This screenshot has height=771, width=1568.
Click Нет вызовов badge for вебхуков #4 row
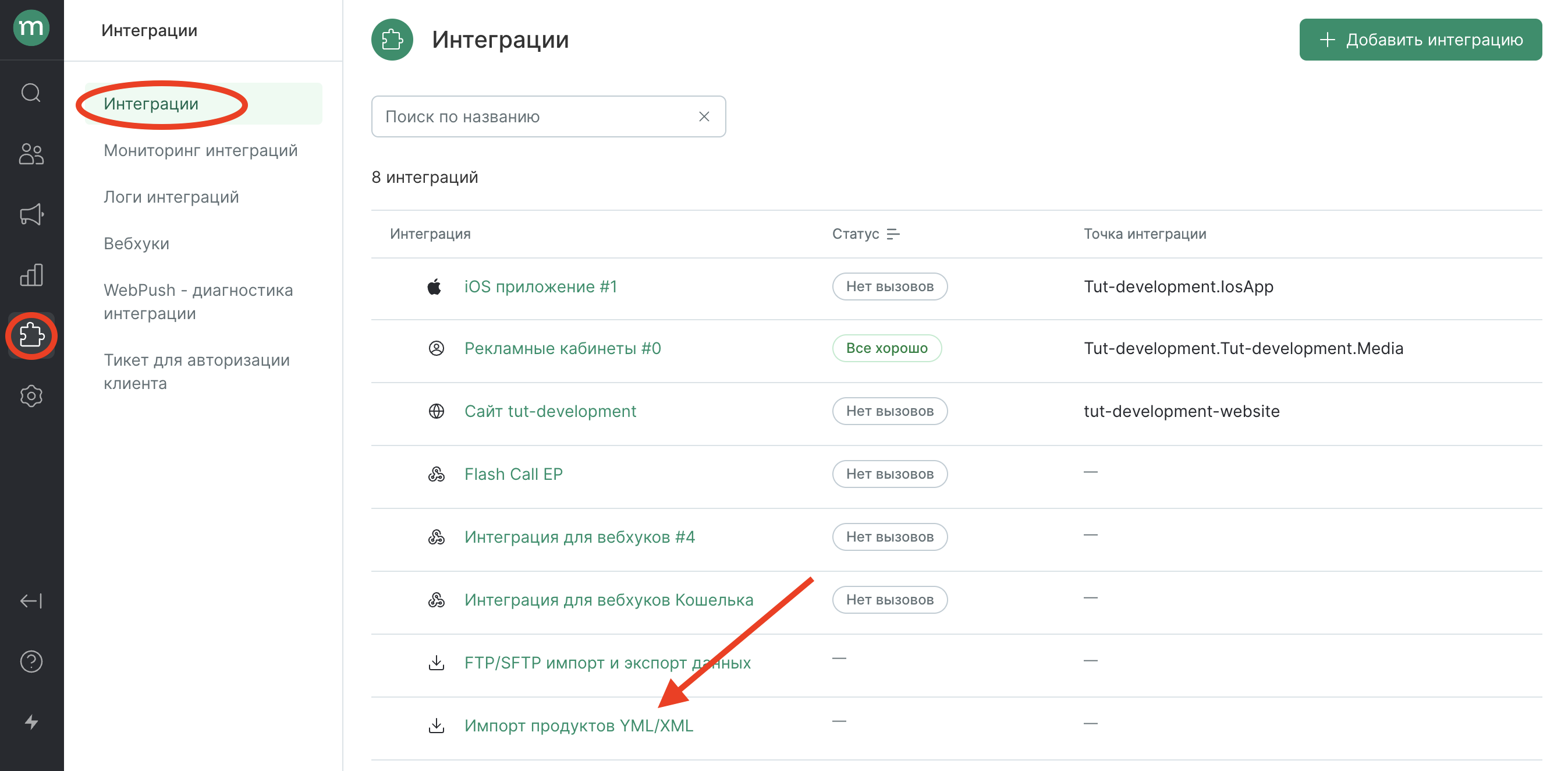coord(890,537)
